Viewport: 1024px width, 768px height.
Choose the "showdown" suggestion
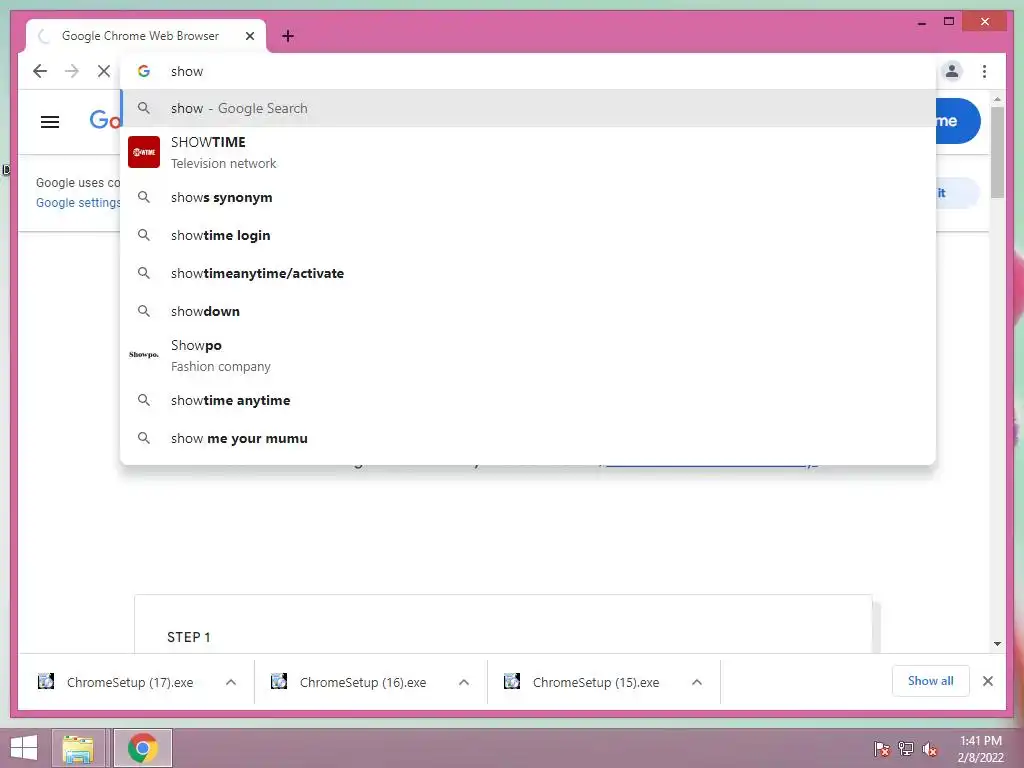[x=528, y=311]
